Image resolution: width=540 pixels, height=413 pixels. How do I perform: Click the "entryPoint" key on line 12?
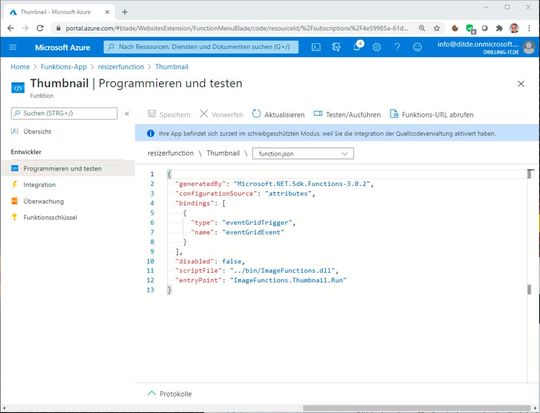click(198, 280)
